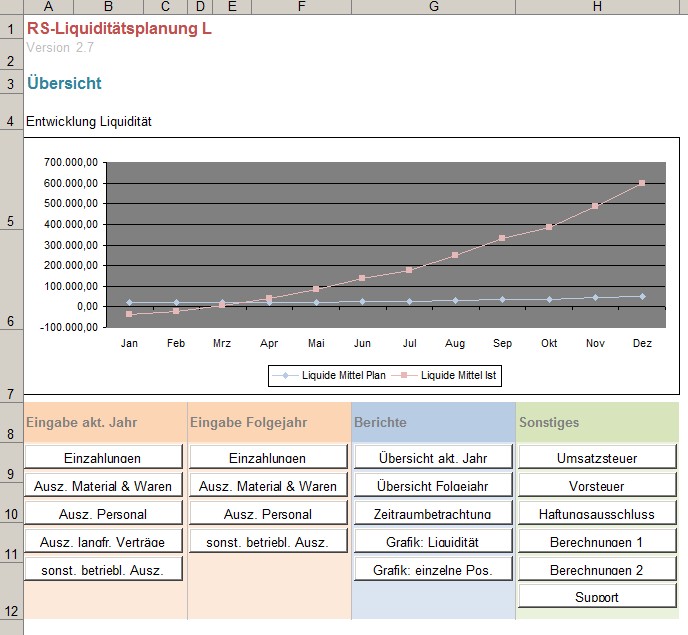Open the Übersicht Folgejahr report
Screen dimensions: 688x635
coord(433,486)
